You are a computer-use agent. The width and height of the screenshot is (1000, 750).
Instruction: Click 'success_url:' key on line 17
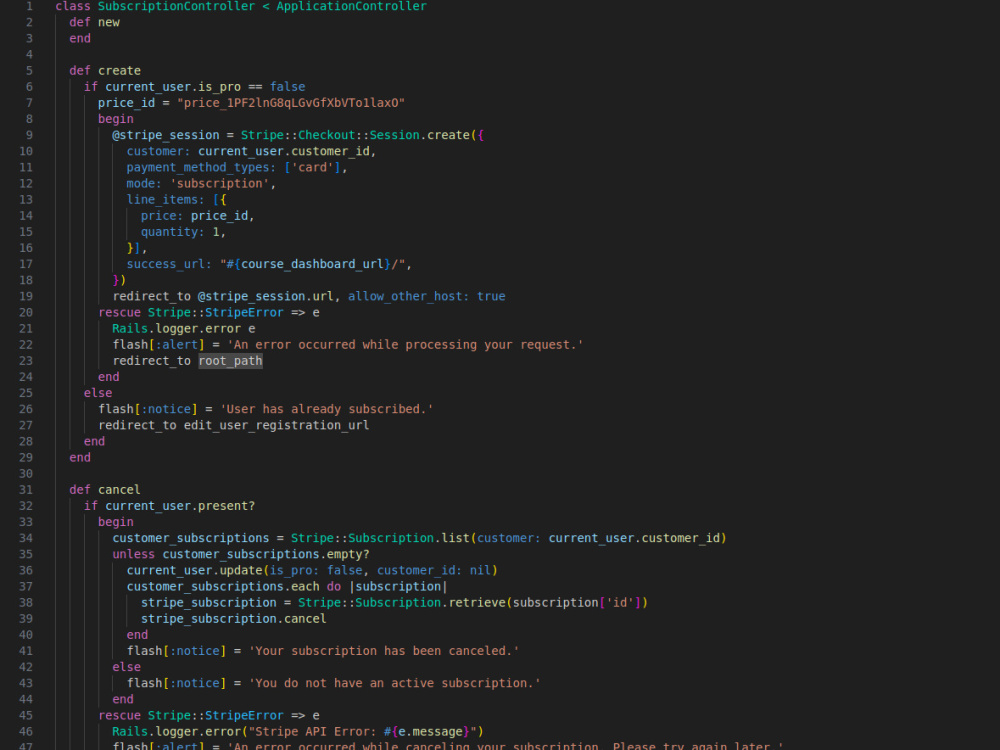click(x=169, y=264)
